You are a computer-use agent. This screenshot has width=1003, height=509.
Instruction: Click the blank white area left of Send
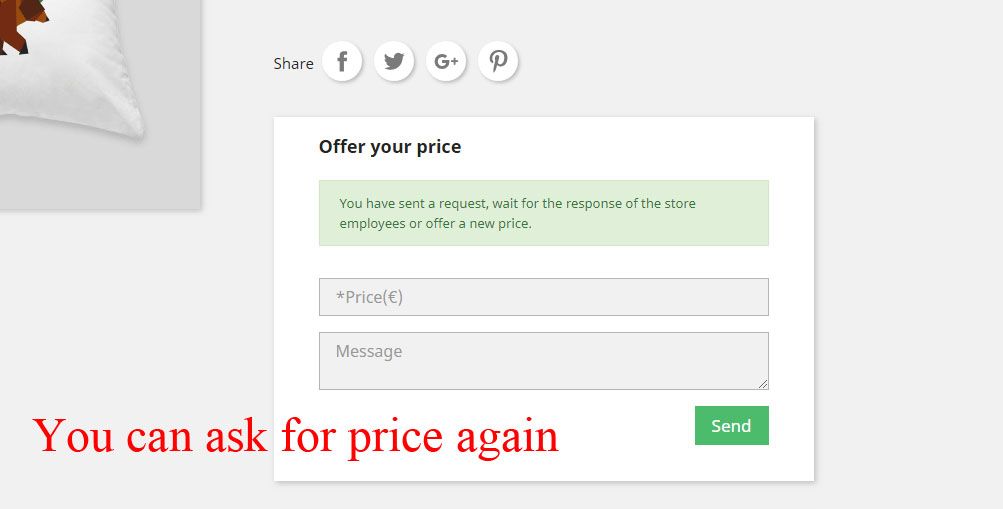coord(627,425)
